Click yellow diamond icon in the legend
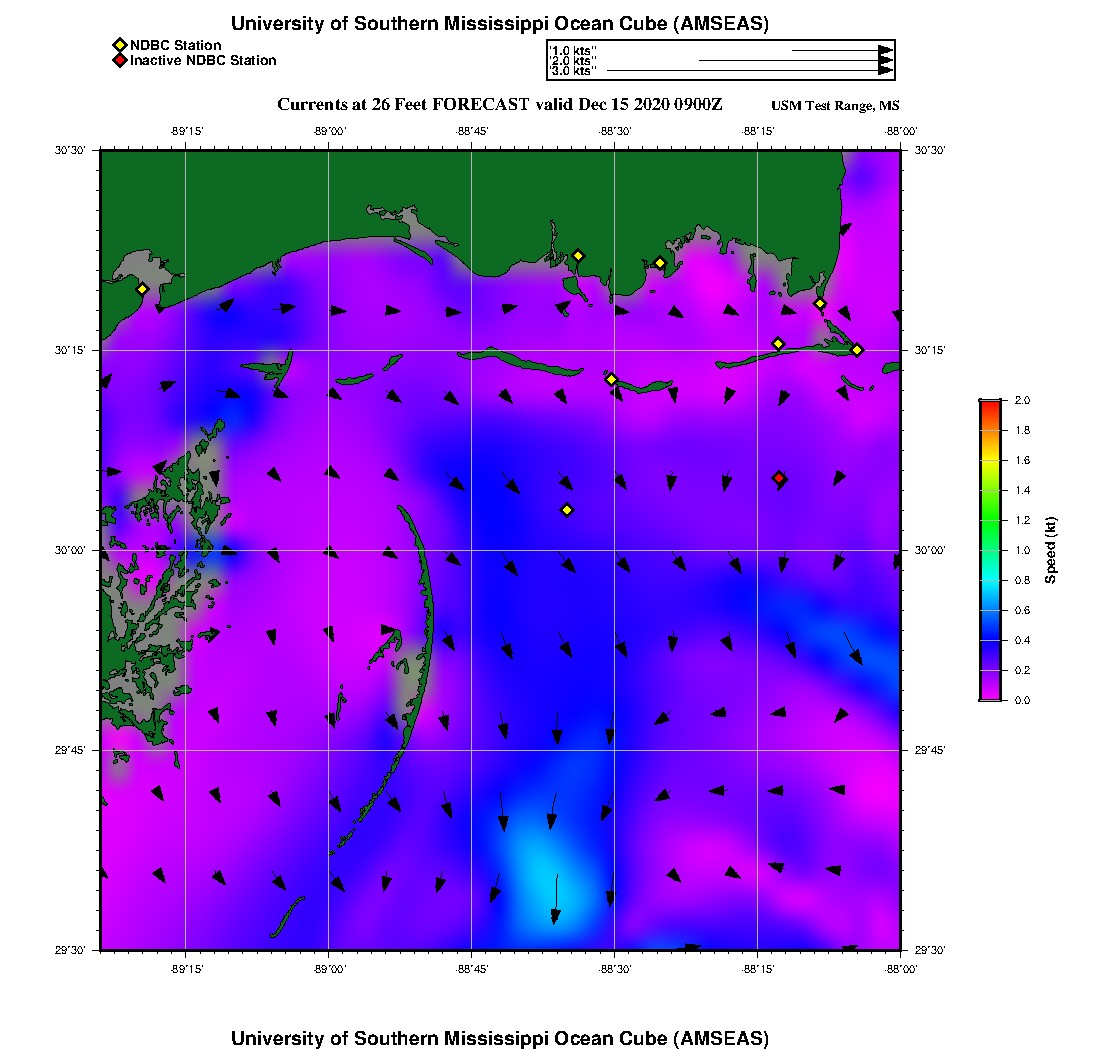Image resolution: width=1100 pixels, height=1050 pixels. pyautogui.click(x=120, y=45)
